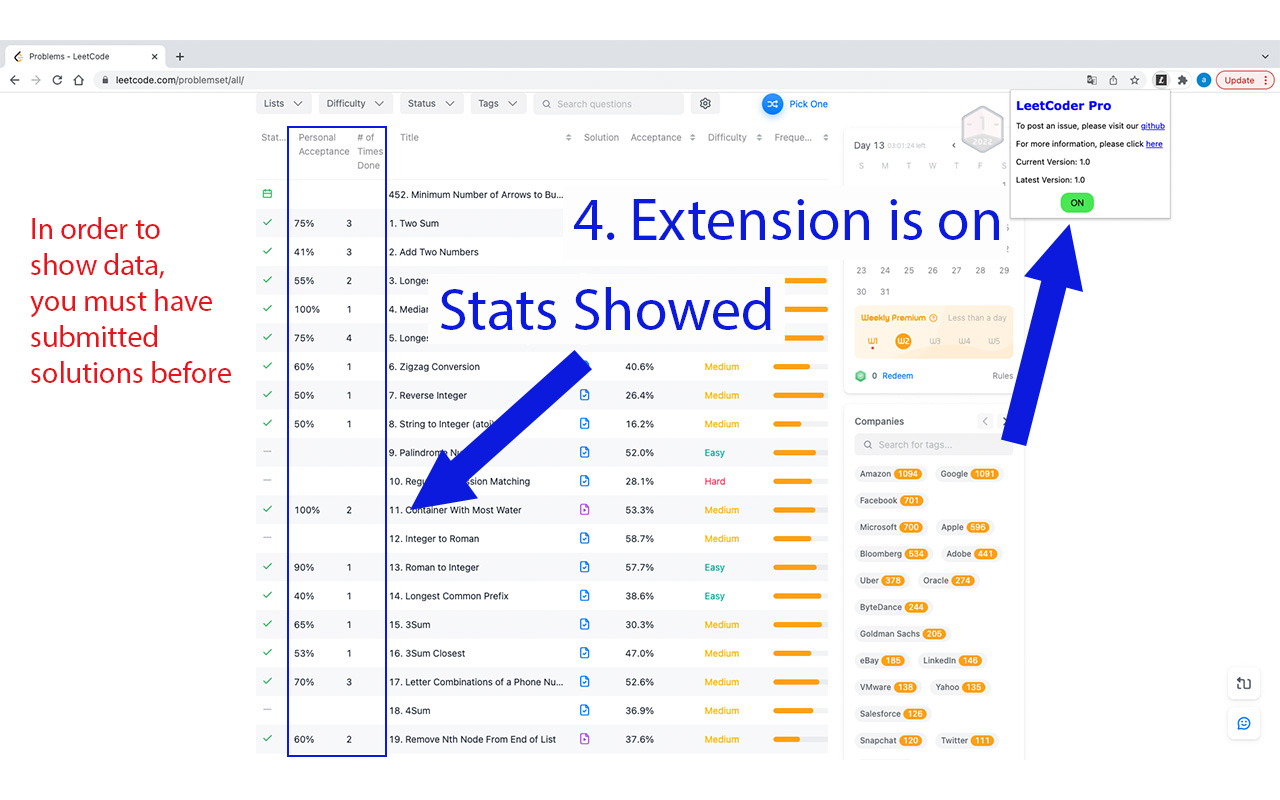Open solution icon for 14. Longest Common Prefix

point(585,596)
